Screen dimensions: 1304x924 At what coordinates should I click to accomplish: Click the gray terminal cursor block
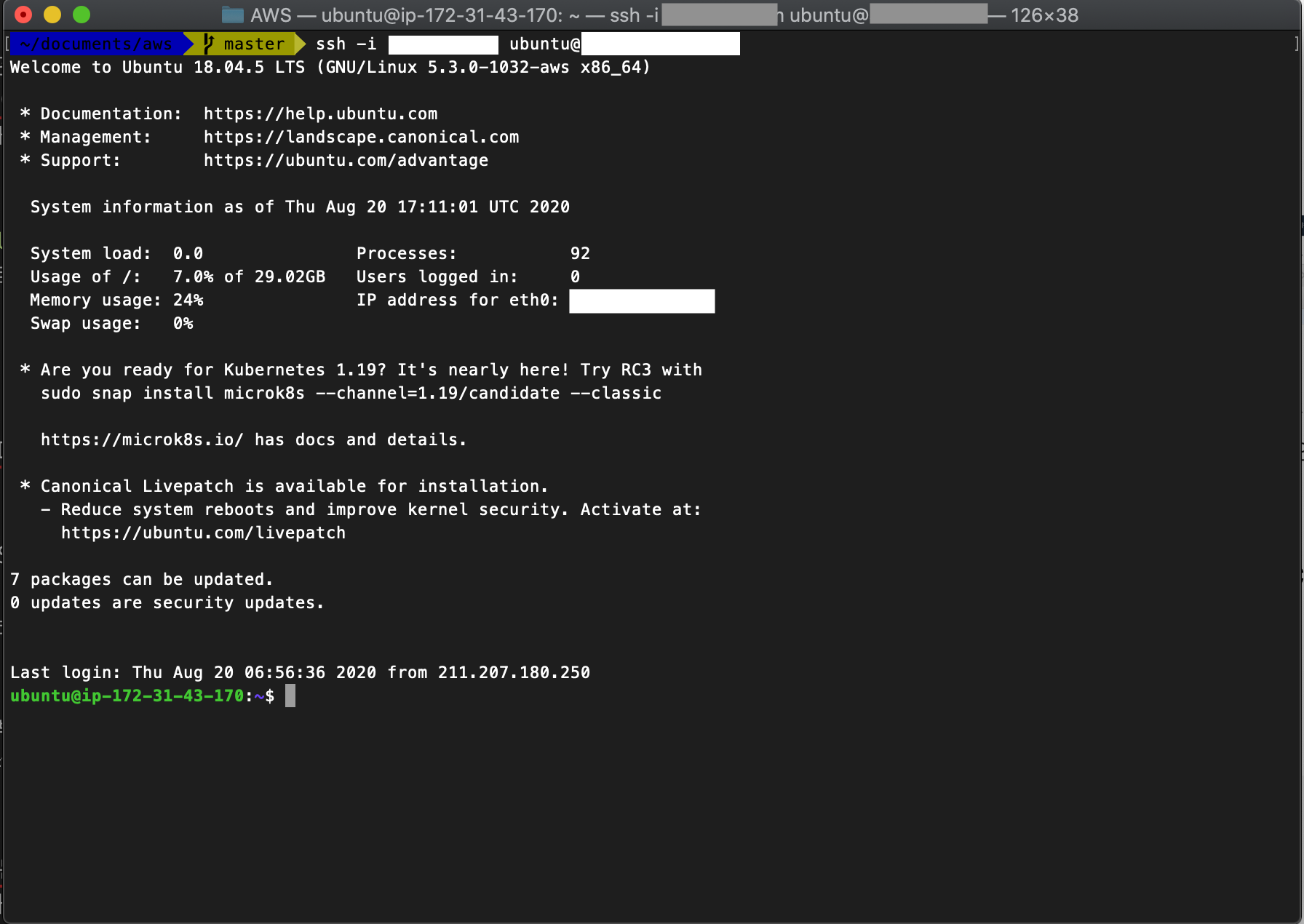290,696
